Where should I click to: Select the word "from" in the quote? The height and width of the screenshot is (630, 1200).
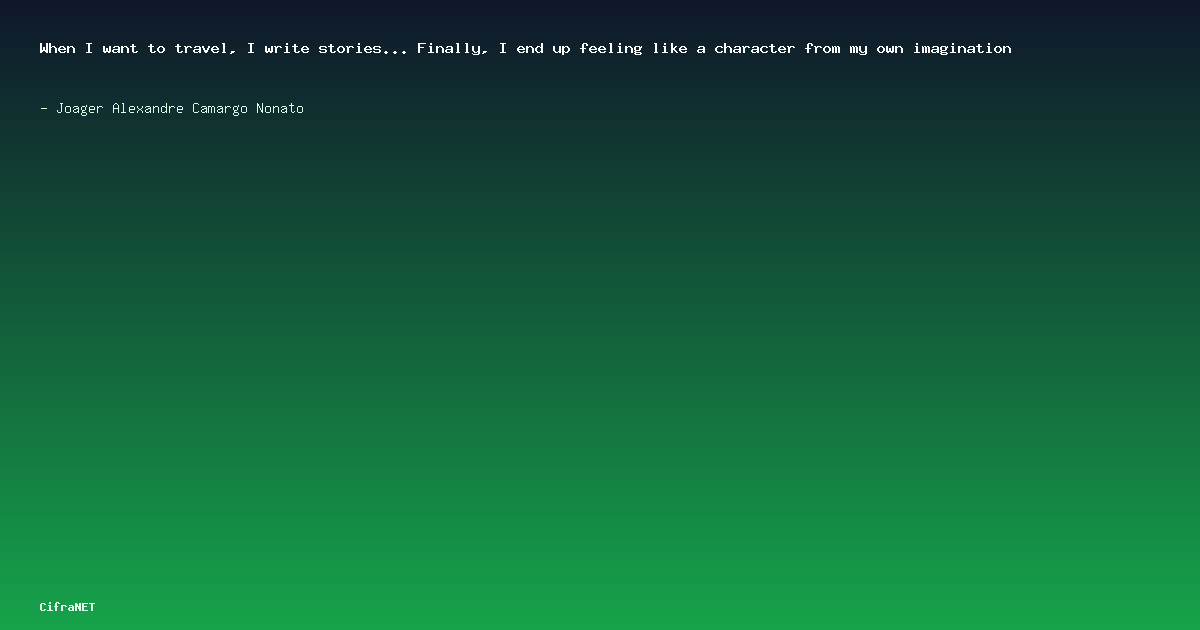823,48
